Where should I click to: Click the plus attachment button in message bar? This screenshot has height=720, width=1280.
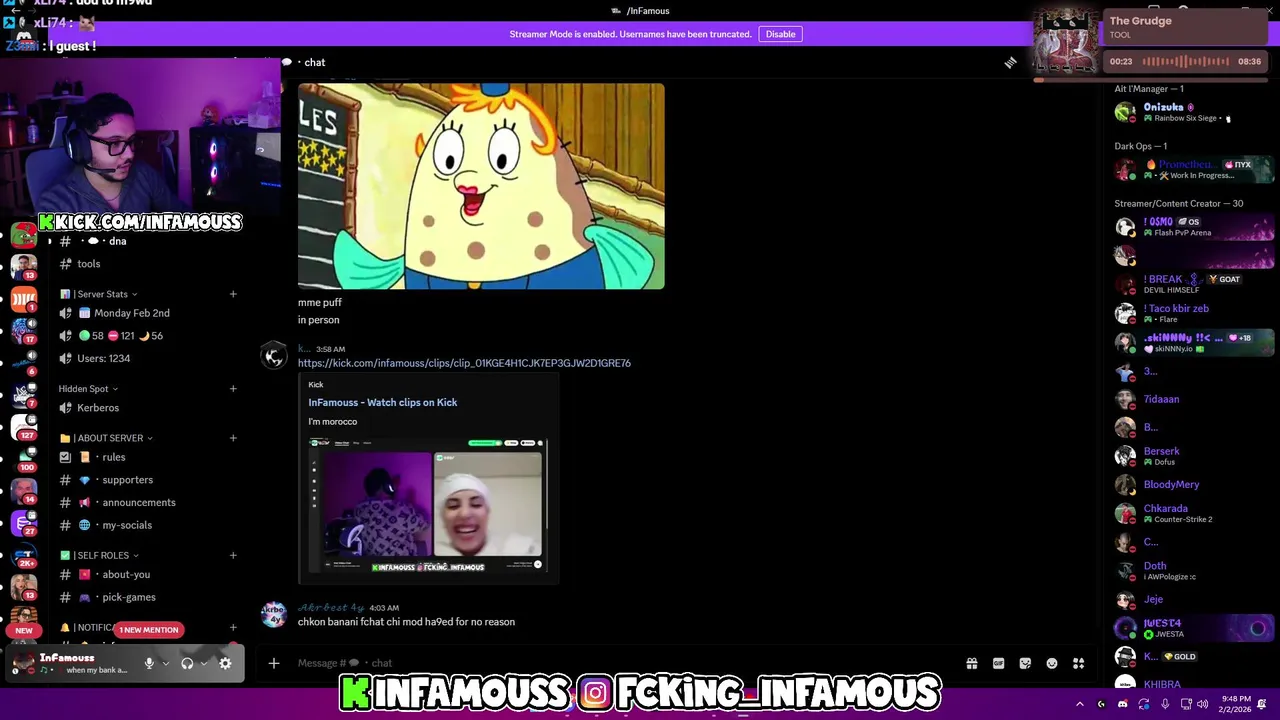point(273,663)
